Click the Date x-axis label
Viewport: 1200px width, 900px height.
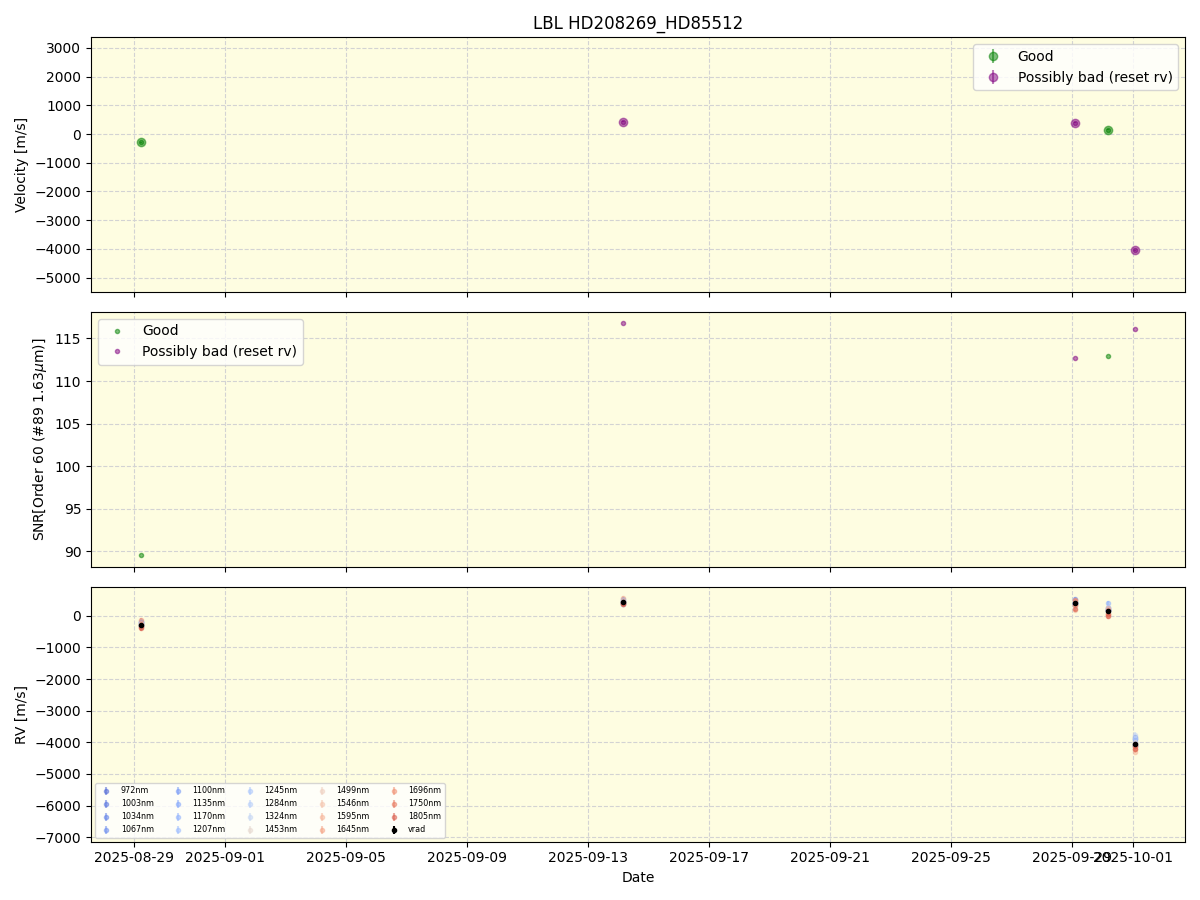click(x=637, y=877)
